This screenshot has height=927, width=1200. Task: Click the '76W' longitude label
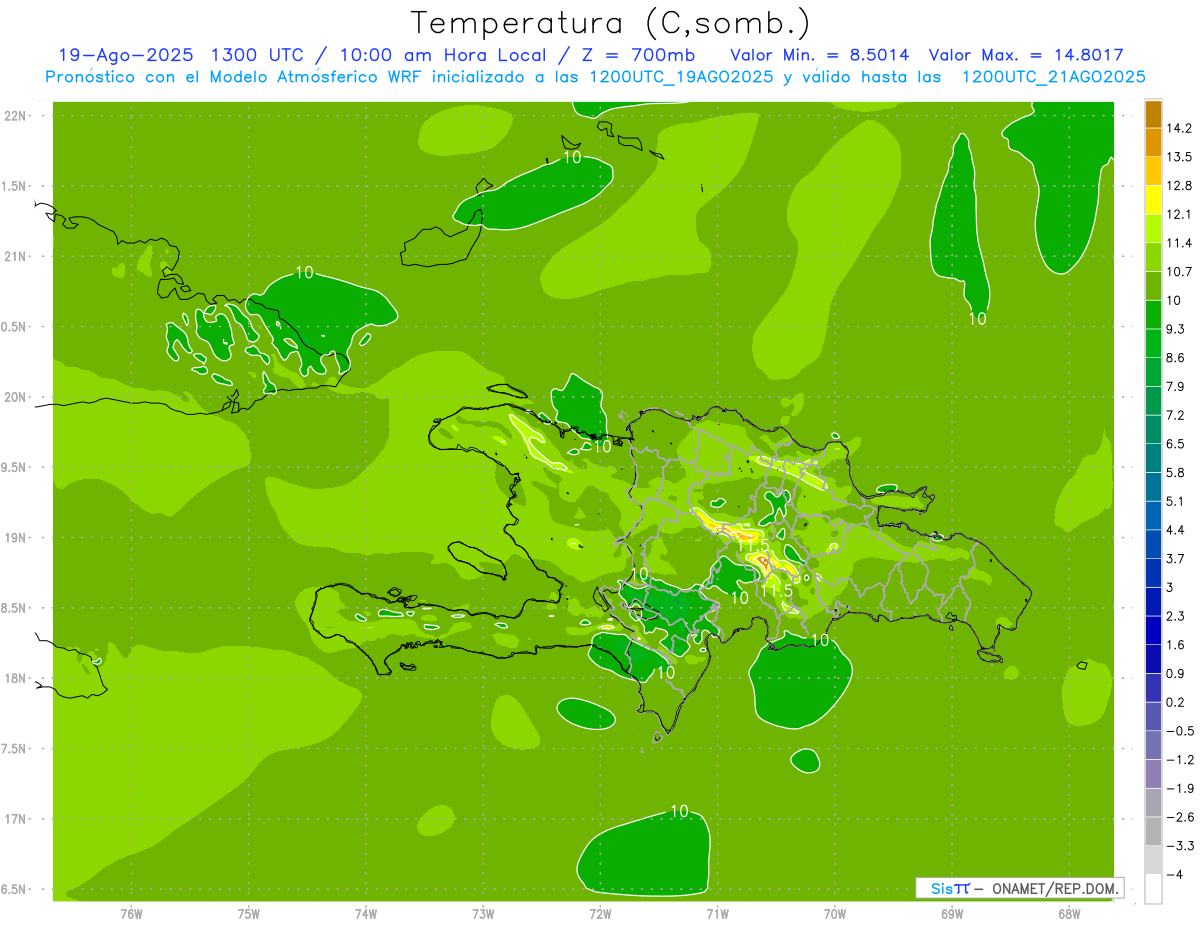click(x=131, y=914)
